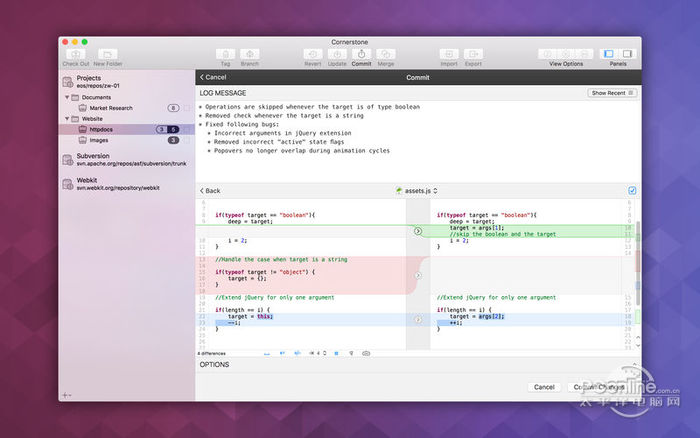
Task: Click the Website folder row
Action: (x=127, y=119)
